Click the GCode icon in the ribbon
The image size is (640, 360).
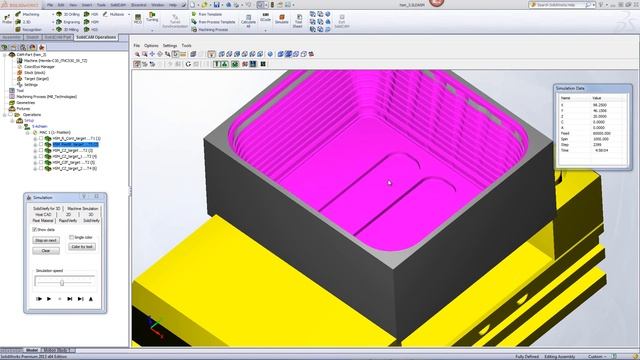pos(265,17)
